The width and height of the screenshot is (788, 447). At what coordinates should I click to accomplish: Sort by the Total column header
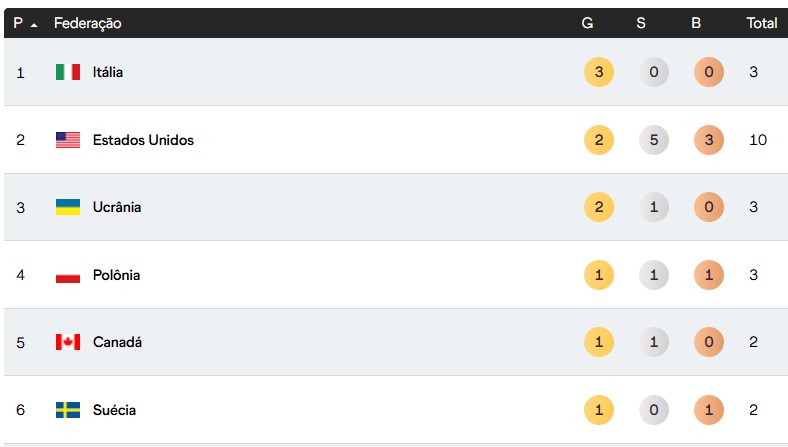pyautogui.click(x=761, y=23)
